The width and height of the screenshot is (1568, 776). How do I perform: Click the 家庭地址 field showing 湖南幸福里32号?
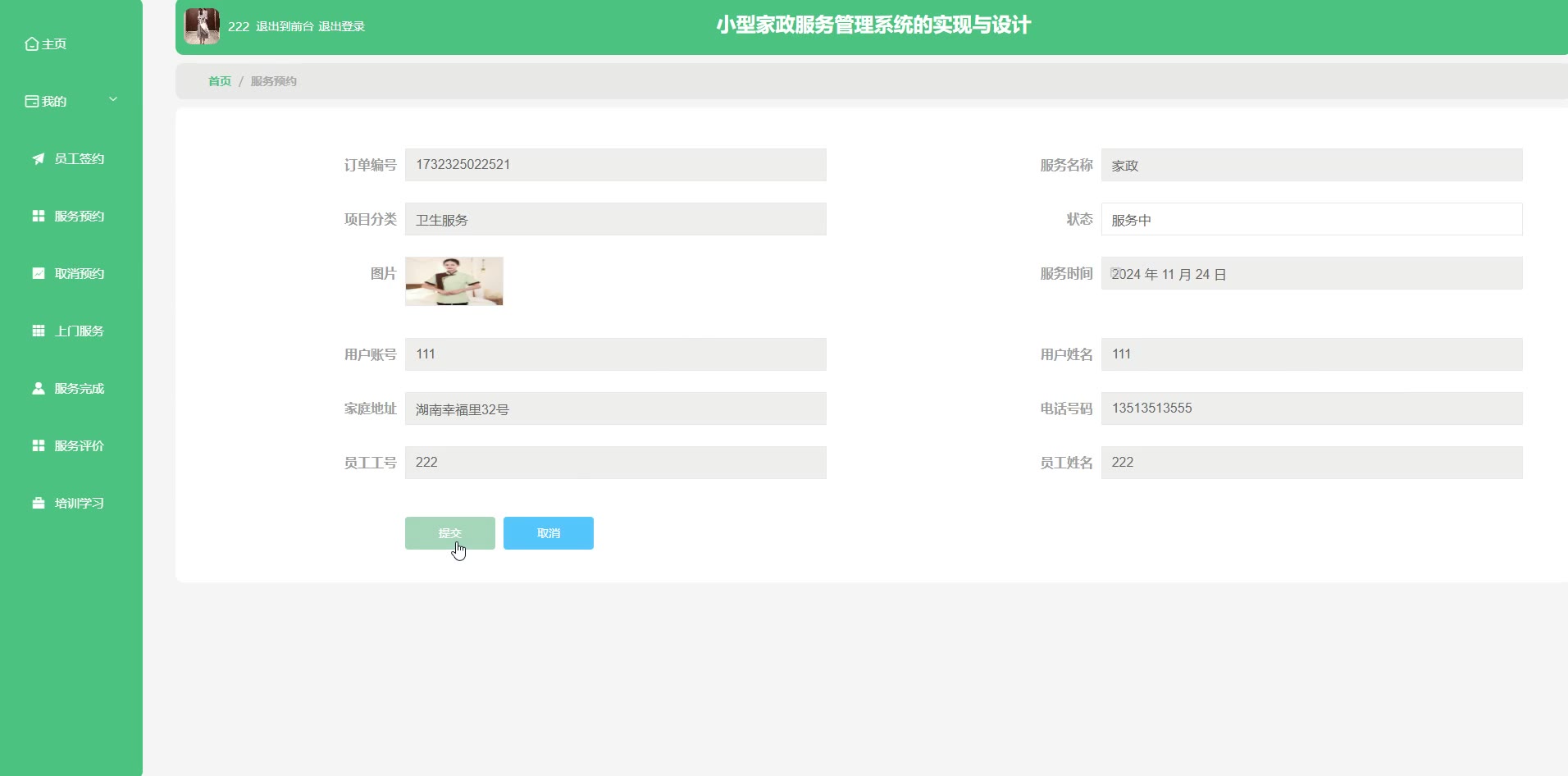click(616, 409)
